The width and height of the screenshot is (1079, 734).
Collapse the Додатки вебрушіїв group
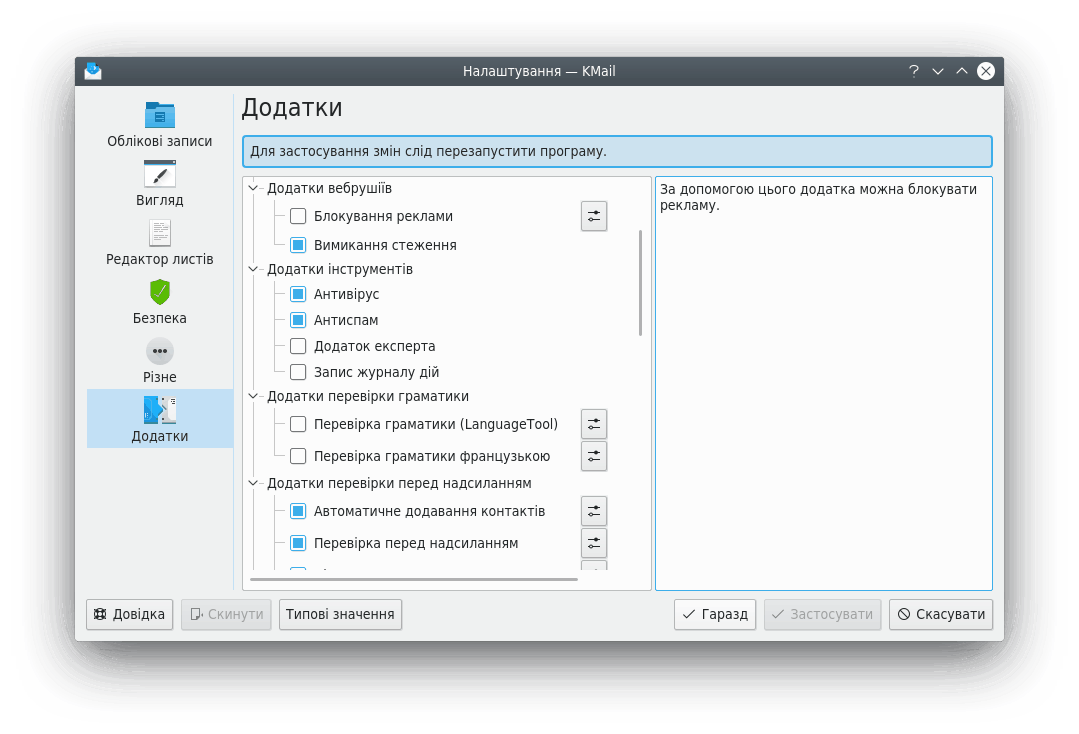pos(253,188)
